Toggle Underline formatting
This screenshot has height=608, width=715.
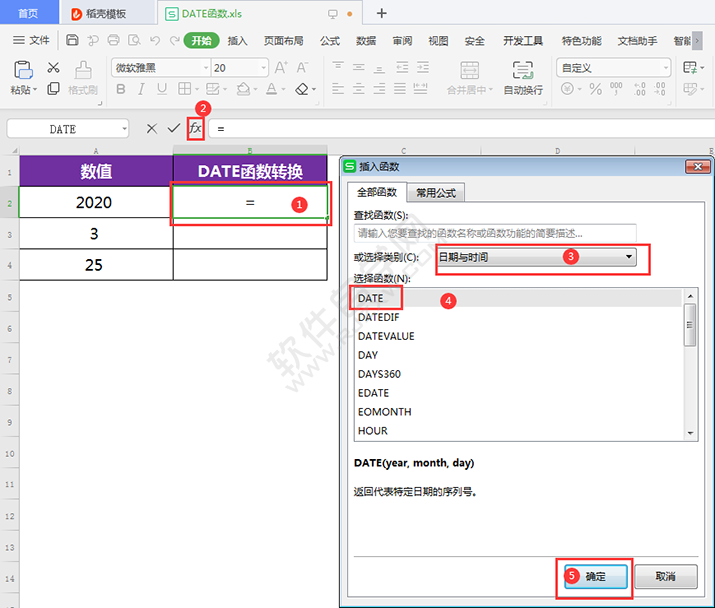[x=162, y=89]
